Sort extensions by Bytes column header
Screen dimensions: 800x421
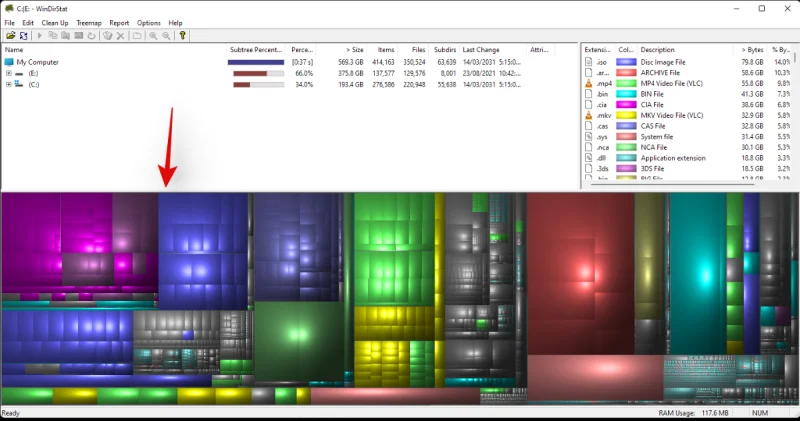coord(752,49)
